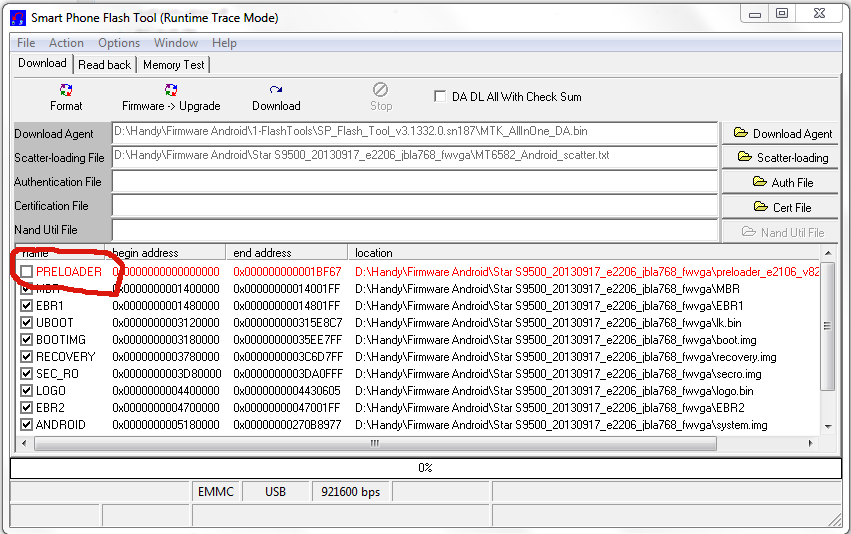Screen dimensions: 851x534
Task: Switch to the Read back tab
Action: click(104, 65)
